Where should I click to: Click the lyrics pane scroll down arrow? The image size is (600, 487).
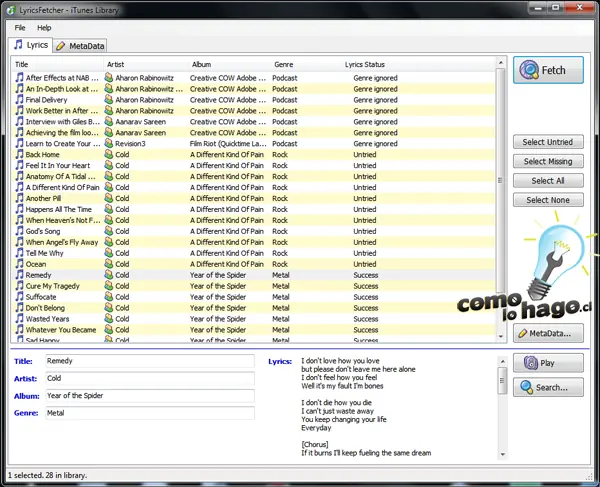coord(503,454)
